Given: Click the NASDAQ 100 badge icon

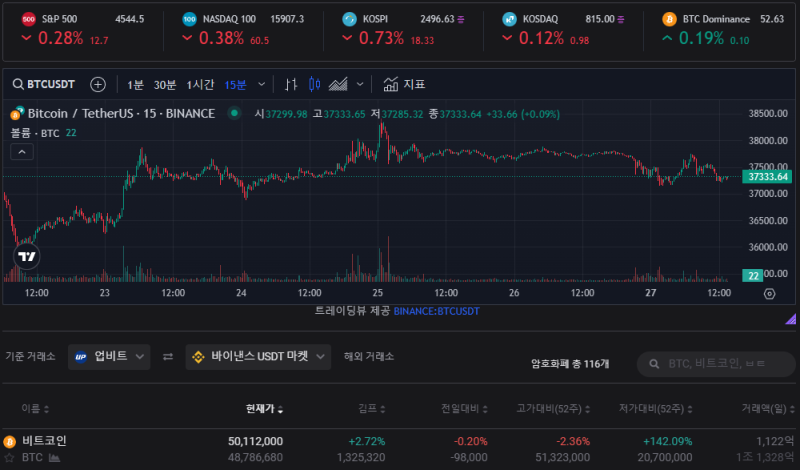Looking at the screenshot, I should click(x=189, y=19).
